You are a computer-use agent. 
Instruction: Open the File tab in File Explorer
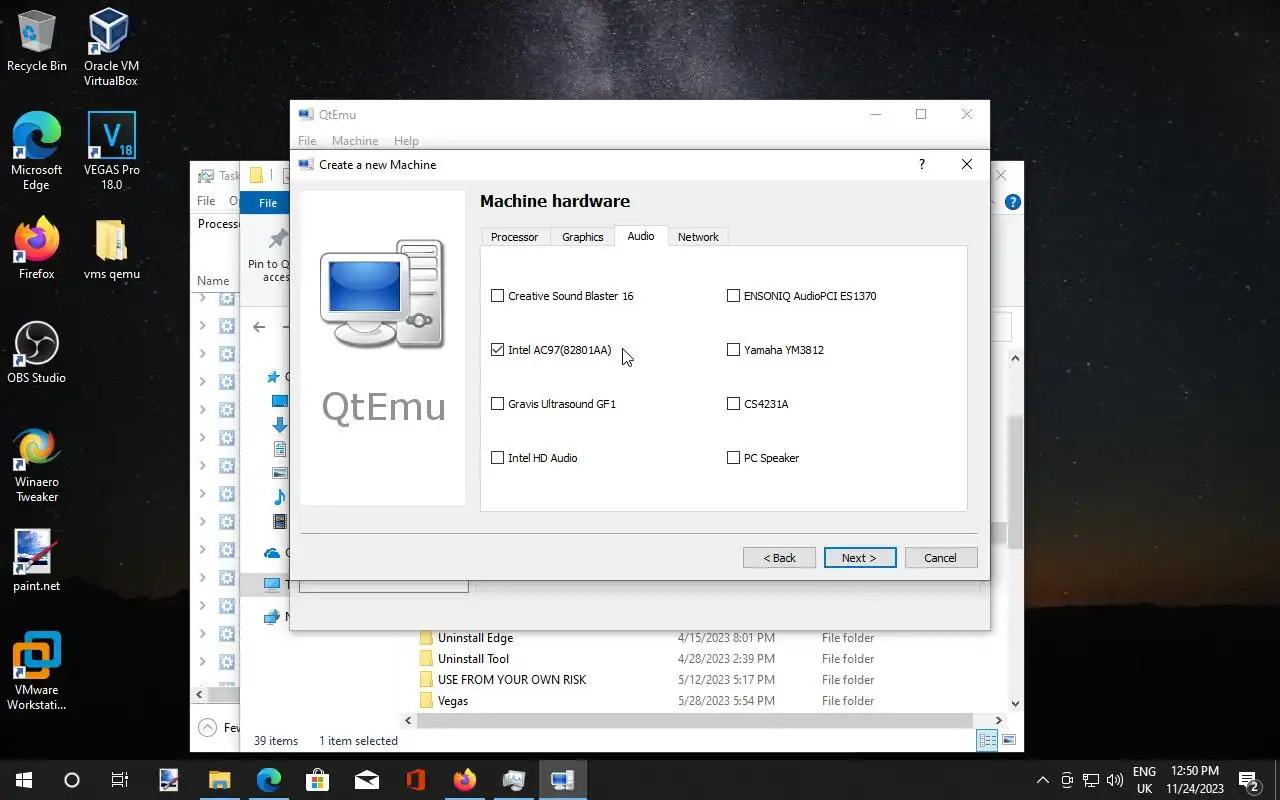[x=268, y=203]
